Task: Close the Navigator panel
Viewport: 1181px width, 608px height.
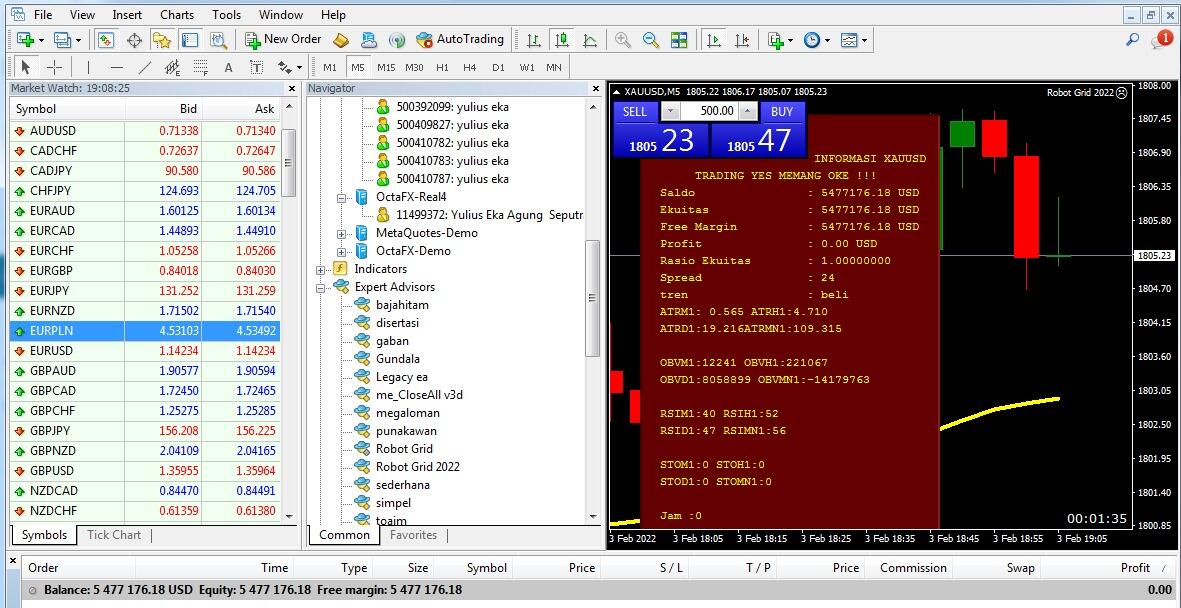Action: tap(594, 88)
